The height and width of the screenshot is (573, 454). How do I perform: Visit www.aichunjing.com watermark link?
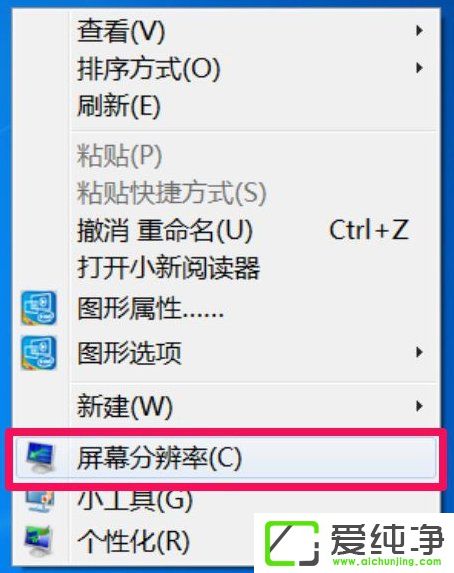(x=387, y=561)
